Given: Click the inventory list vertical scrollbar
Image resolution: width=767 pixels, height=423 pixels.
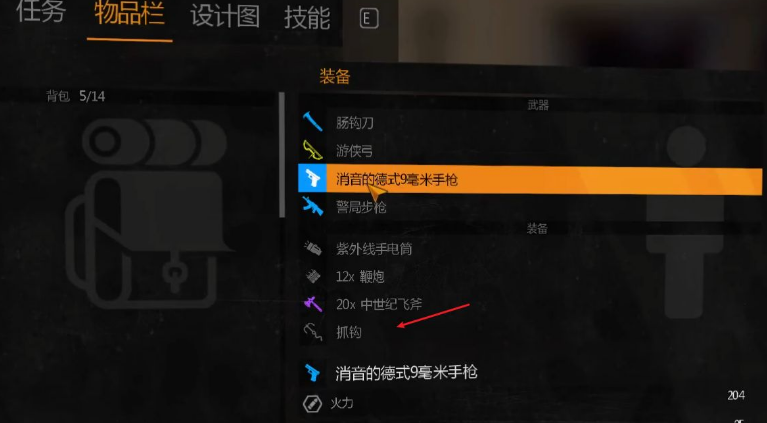Looking at the screenshot, I should (x=282, y=155).
